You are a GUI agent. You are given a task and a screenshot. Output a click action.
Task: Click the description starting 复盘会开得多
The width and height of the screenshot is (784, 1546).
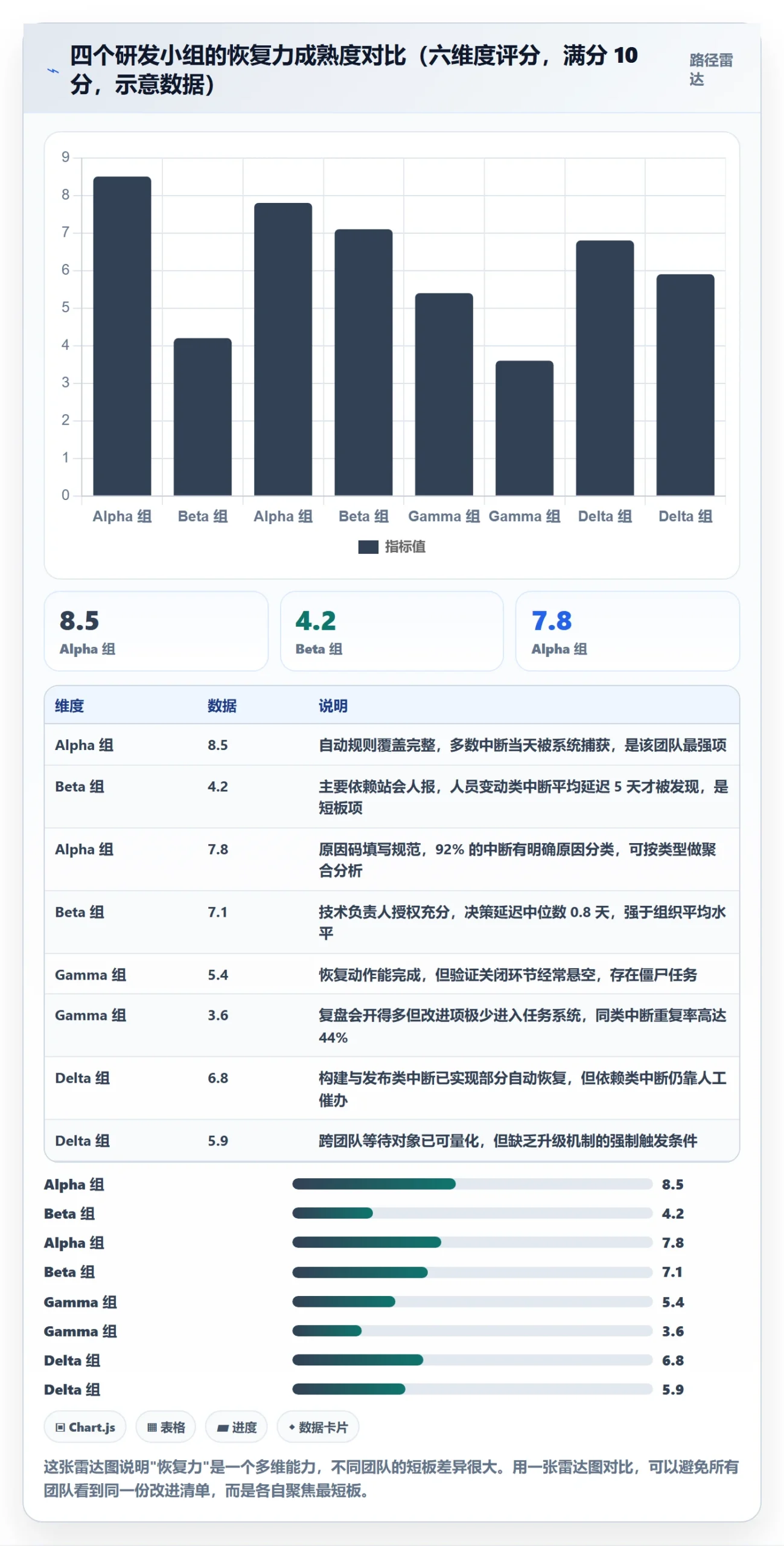523,1026
